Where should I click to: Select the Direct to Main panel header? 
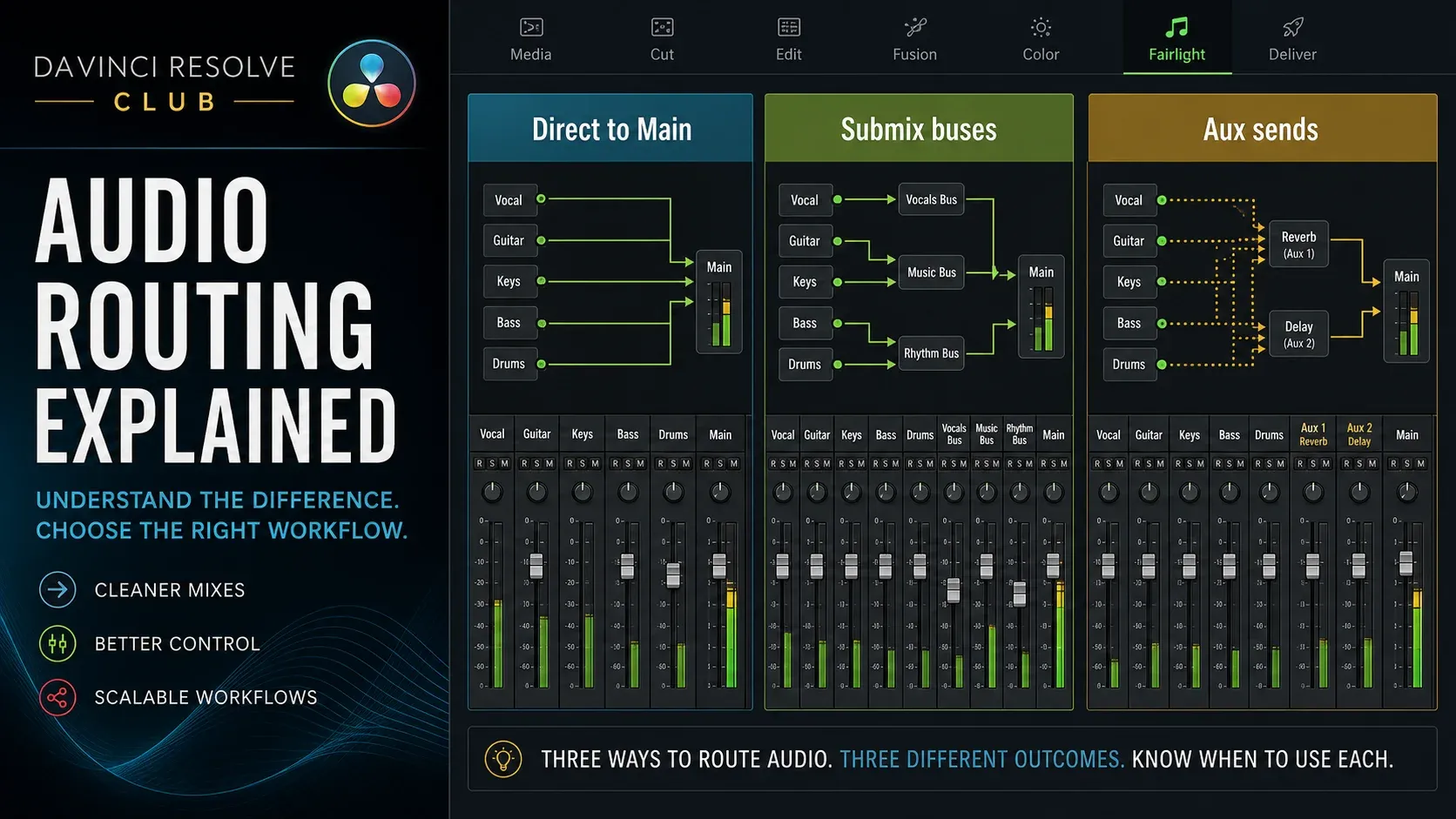click(x=610, y=129)
